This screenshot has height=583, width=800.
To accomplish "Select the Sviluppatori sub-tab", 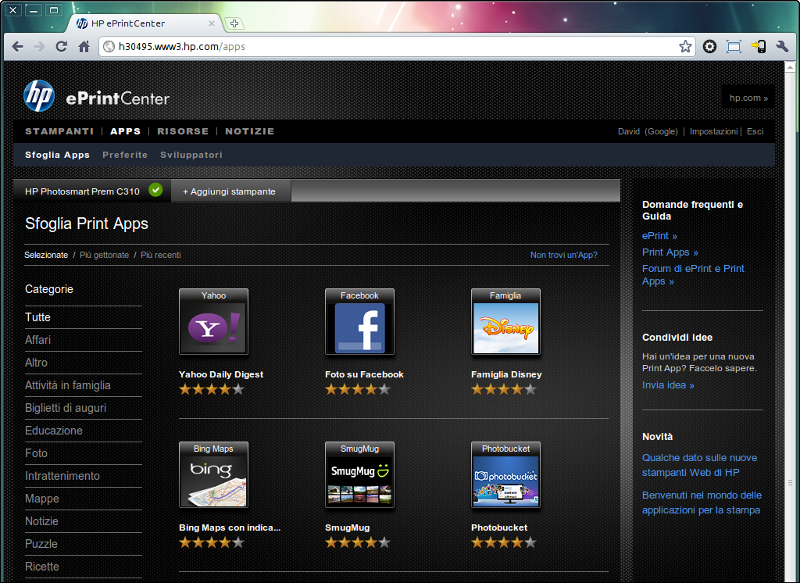I will [191, 155].
